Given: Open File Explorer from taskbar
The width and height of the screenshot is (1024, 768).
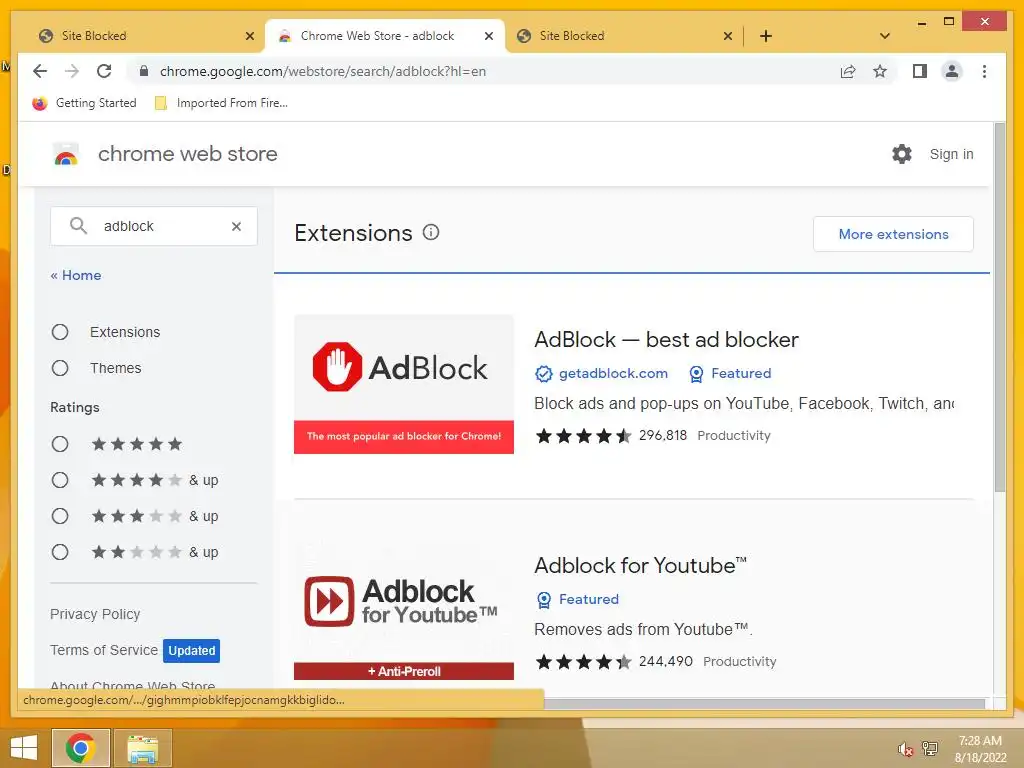Looking at the screenshot, I should tap(142, 748).
